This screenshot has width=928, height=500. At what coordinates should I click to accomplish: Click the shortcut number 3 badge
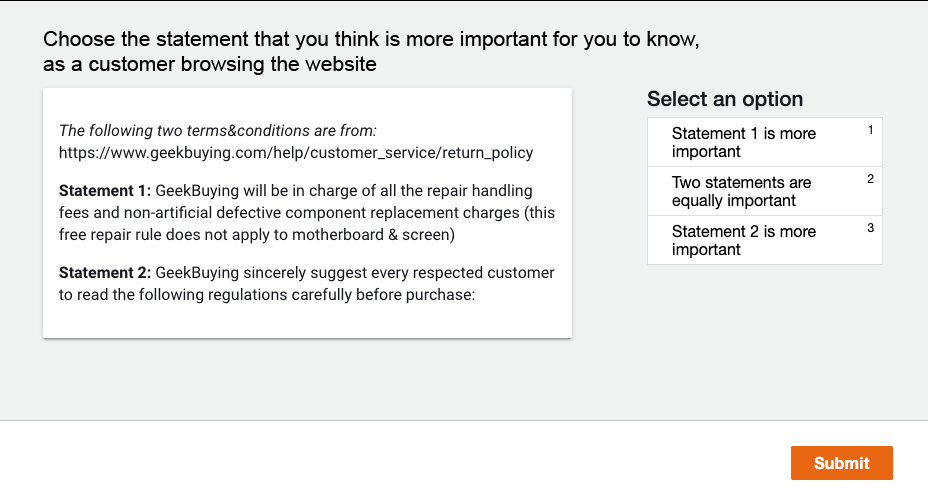tap(870, 228)
